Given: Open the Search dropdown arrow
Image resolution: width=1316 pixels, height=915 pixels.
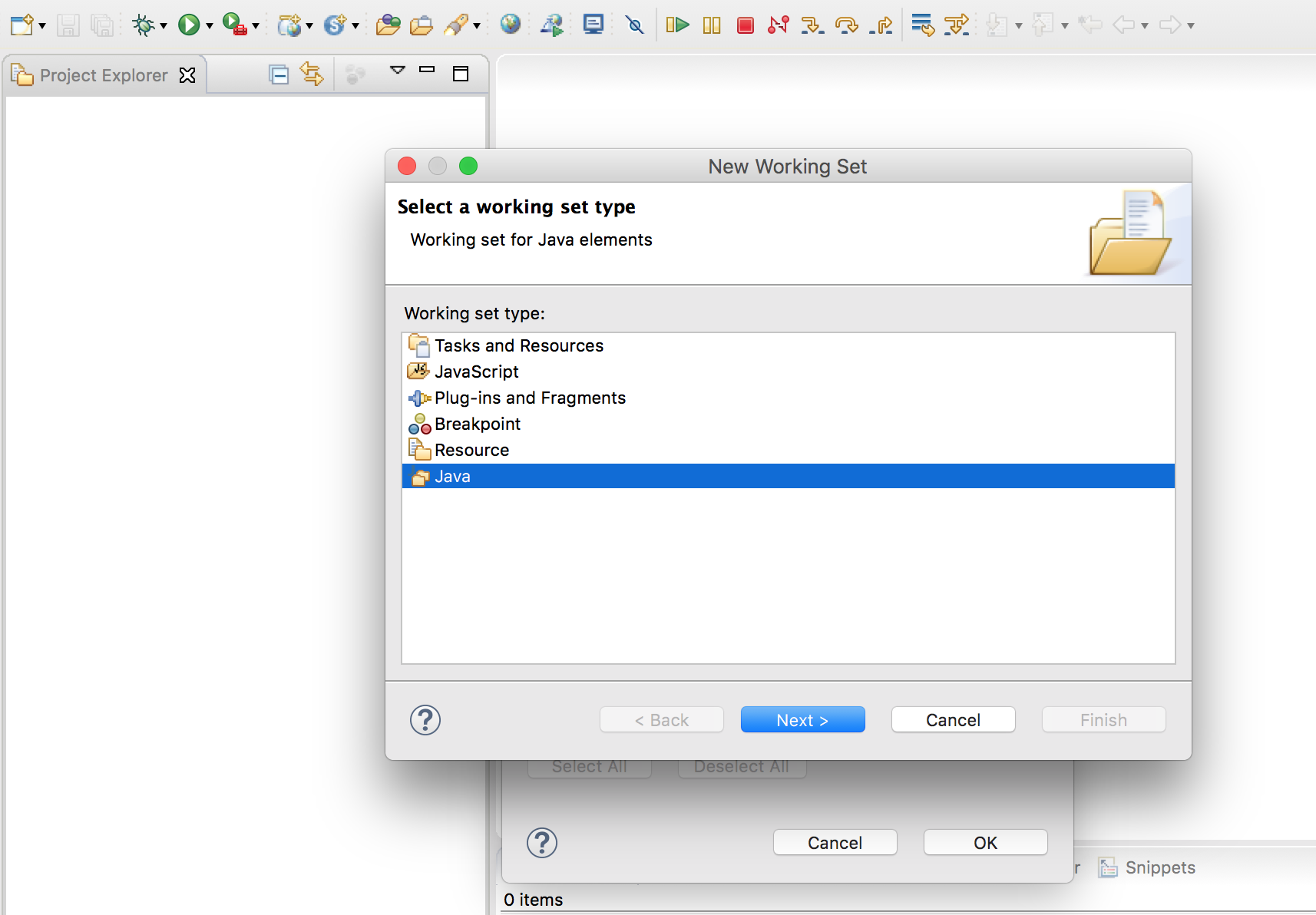Looking at the screenshot, I should coord(477,26).
